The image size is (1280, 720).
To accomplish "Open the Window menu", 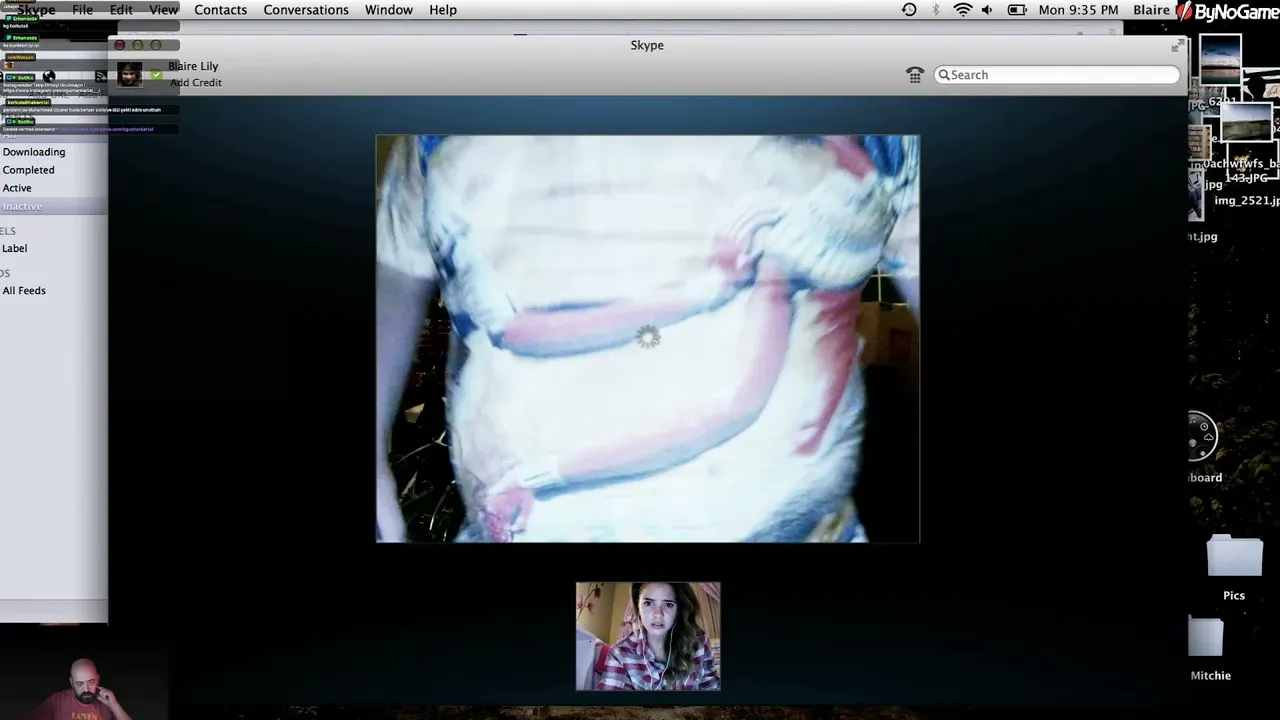I will coord(389,10).
